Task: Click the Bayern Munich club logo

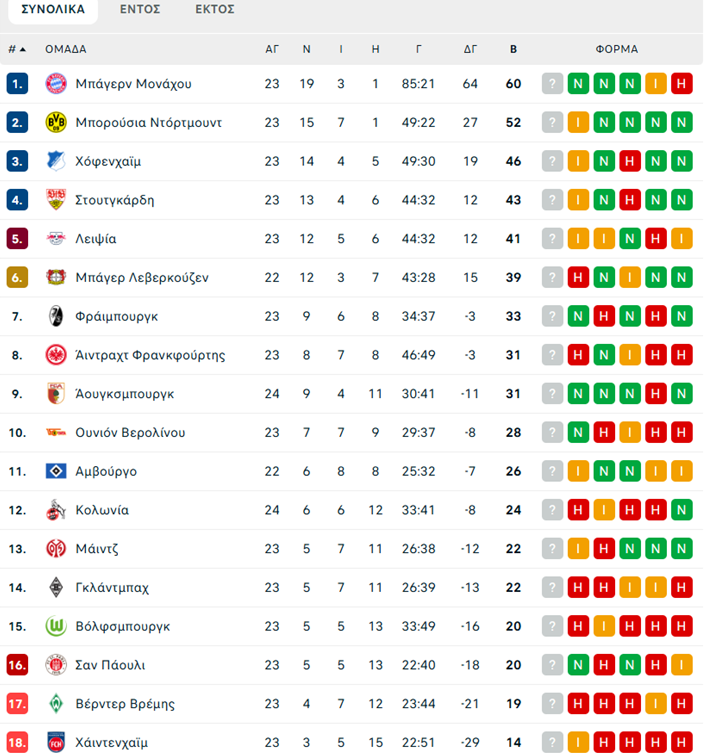Action: pyautogui.click(x=55, y=84)
